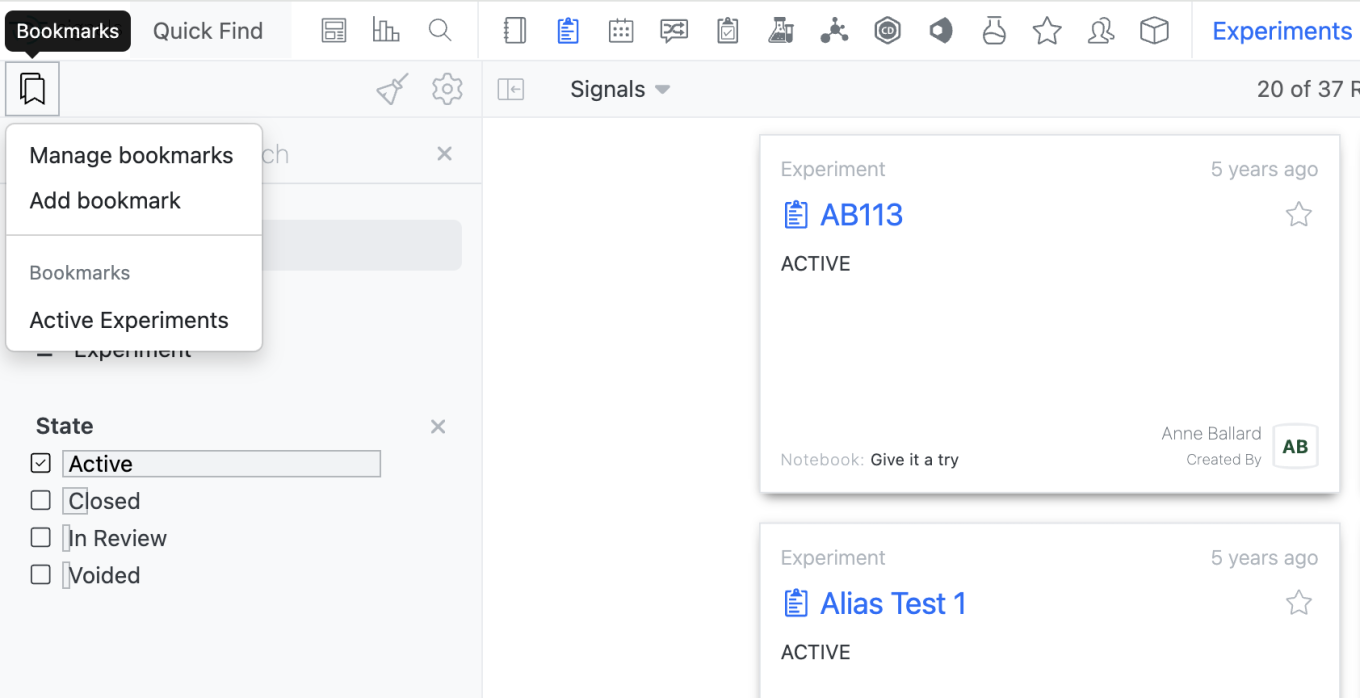The width and height of the screenshot is (1360, 698).
Task: Click Alias Test 1 clipboard icon
Action: 795,603
